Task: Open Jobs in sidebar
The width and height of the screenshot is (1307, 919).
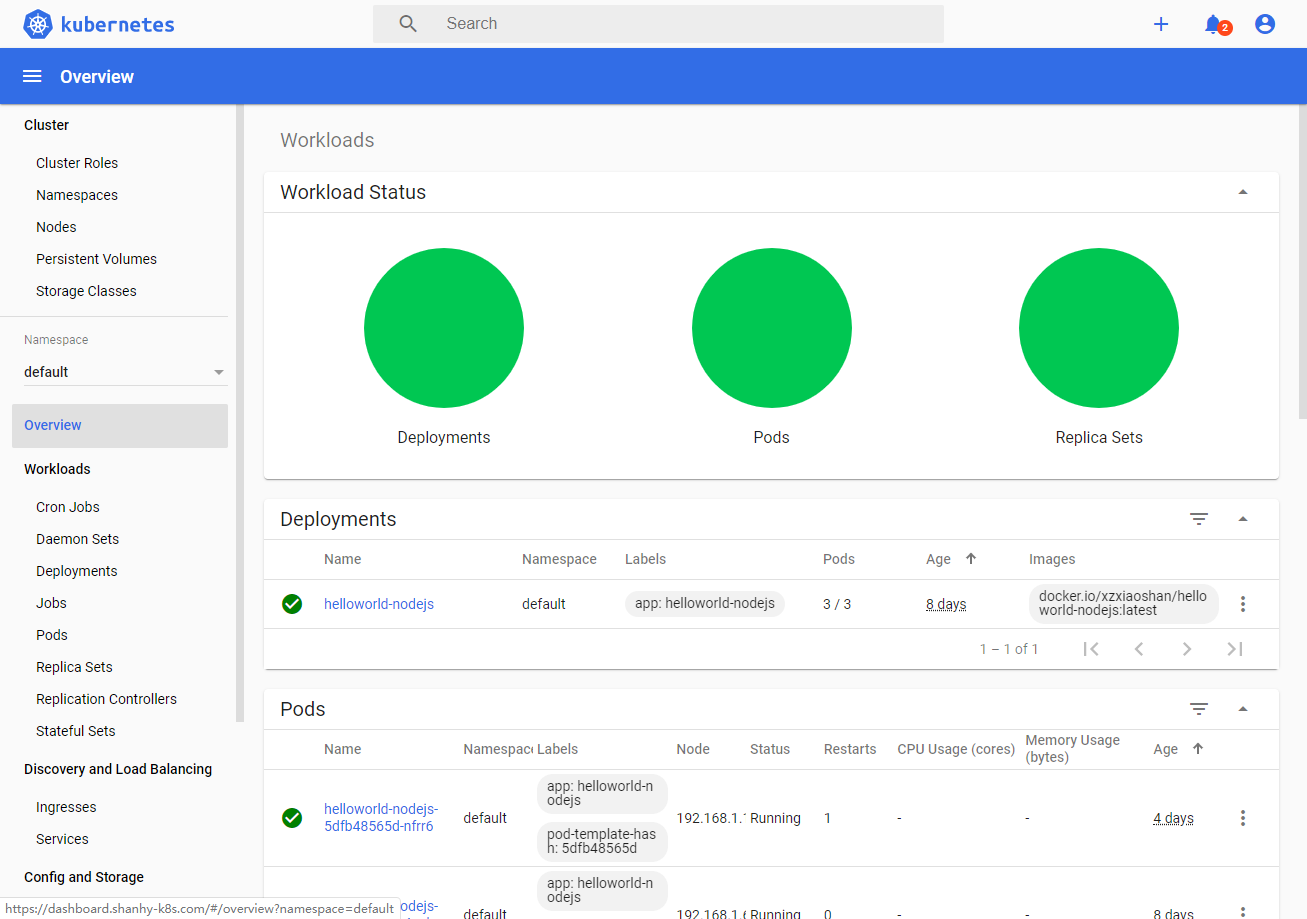Action: 51,603
